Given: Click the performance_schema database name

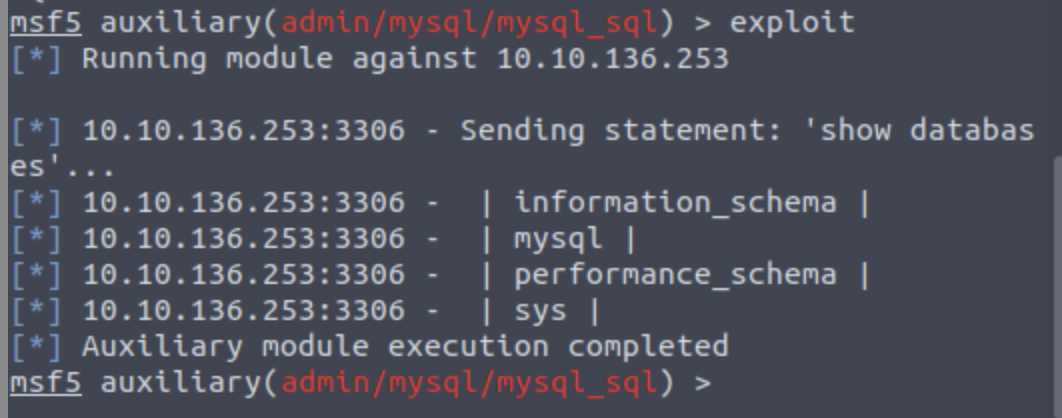Looking at the screenshot, I should (x=675, y=274).
